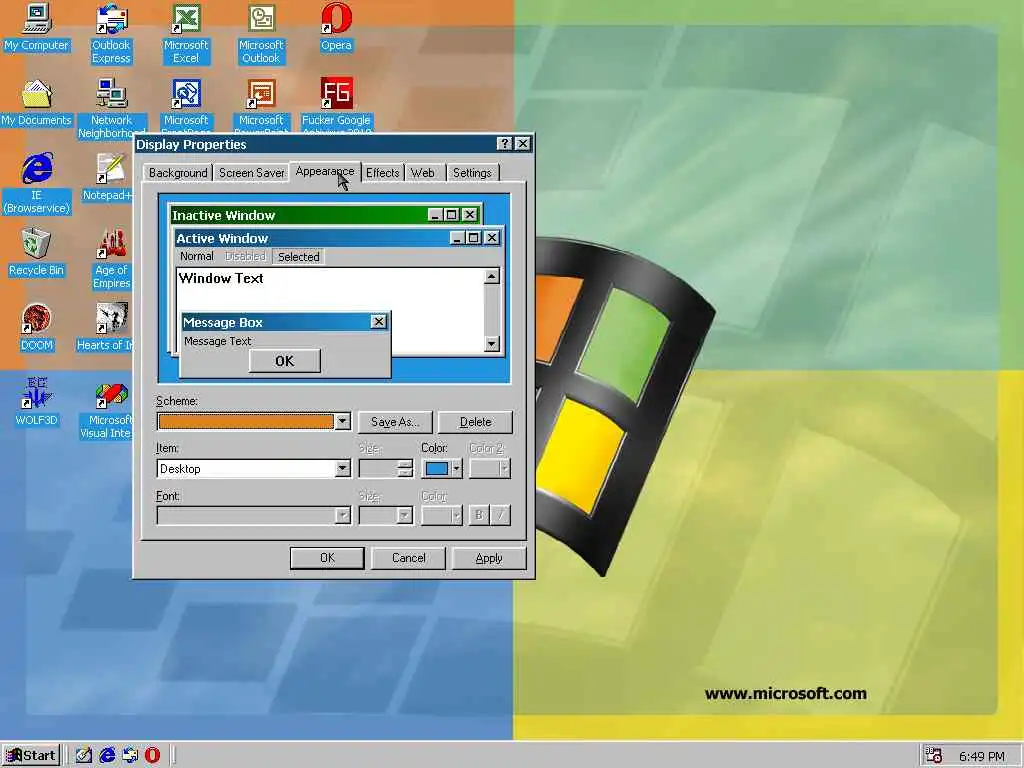Screen dimensions: 1024x768
Task: Click the Message Box title bar in preview
Action: [x=285, y=322]
